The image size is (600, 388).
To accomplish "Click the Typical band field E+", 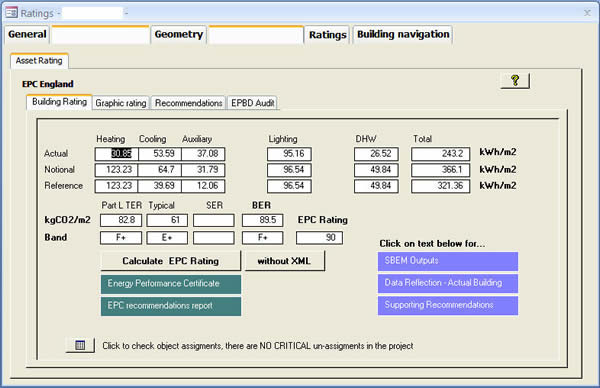I will coord(167,238).
